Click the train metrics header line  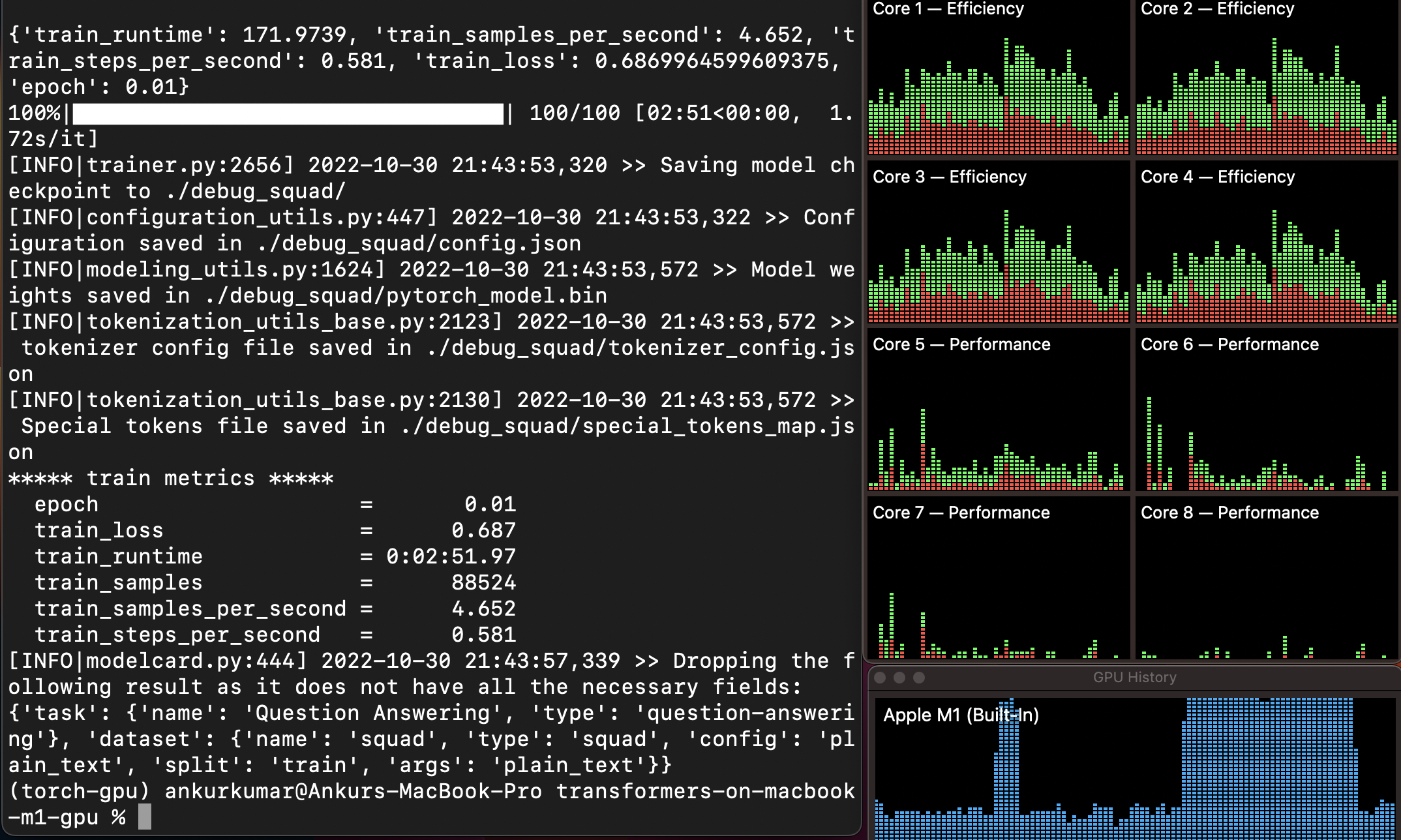click(x=171, y=478)
